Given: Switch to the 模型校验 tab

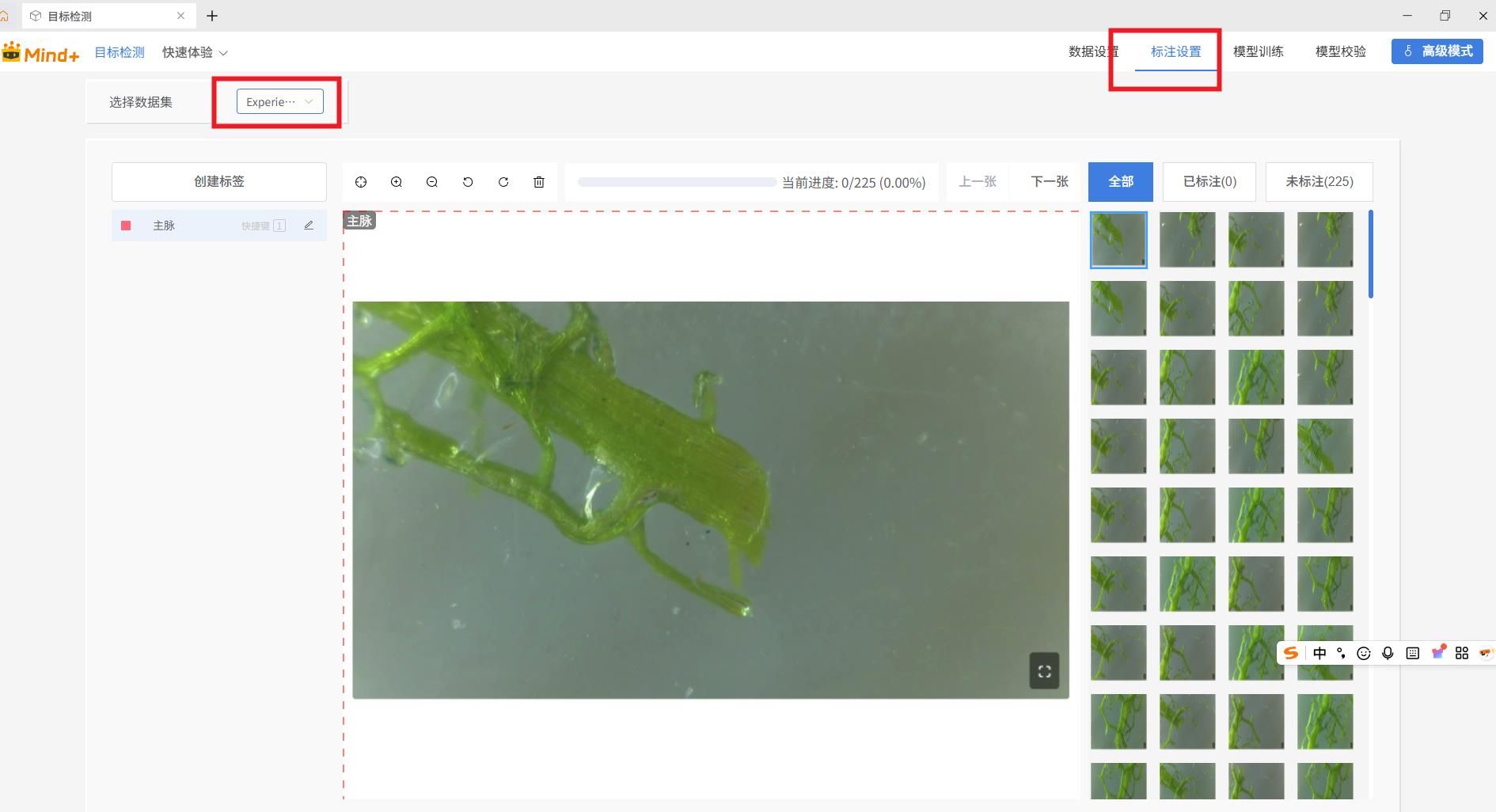Looking at the screenshot, I should [1340, 51].
